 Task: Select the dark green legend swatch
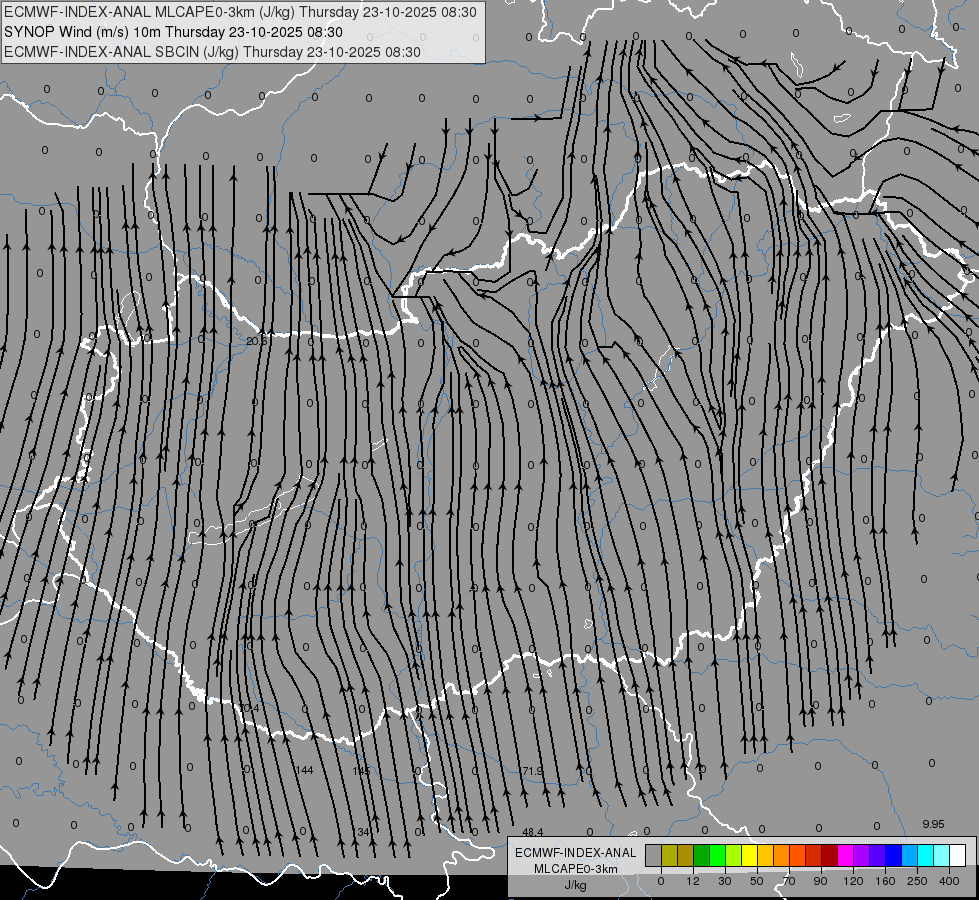[702, 855]
